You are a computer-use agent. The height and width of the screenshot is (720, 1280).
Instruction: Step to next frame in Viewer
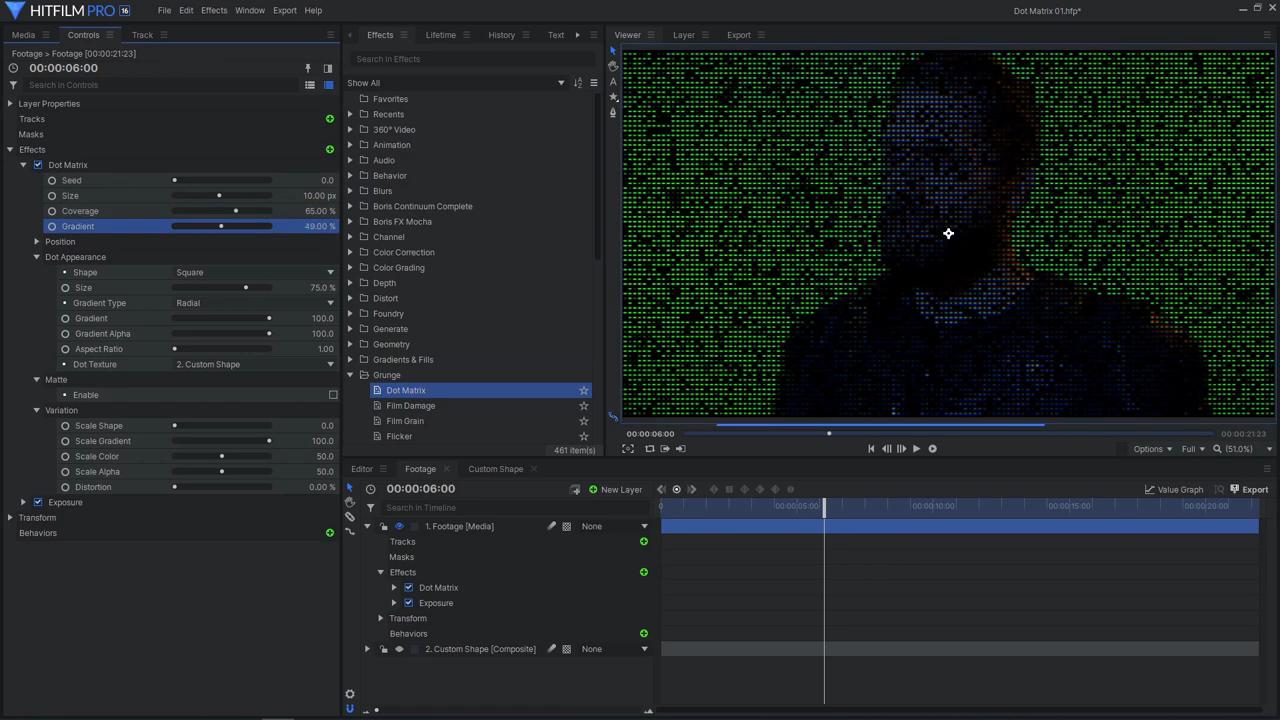(901, 449)
